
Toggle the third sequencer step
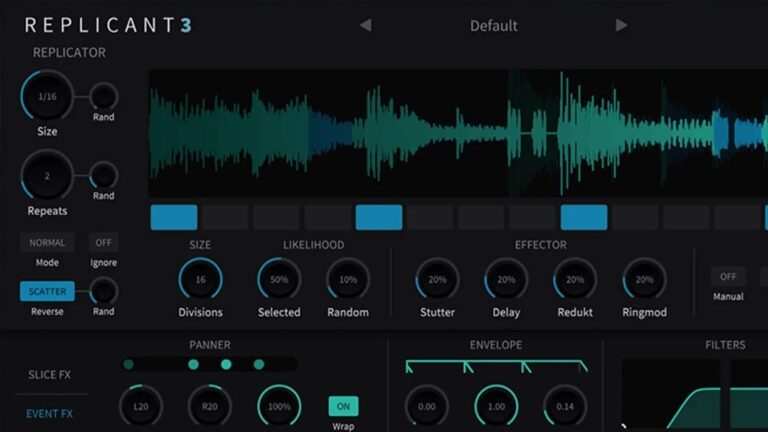pyautogui.click(x=276, y=217)
